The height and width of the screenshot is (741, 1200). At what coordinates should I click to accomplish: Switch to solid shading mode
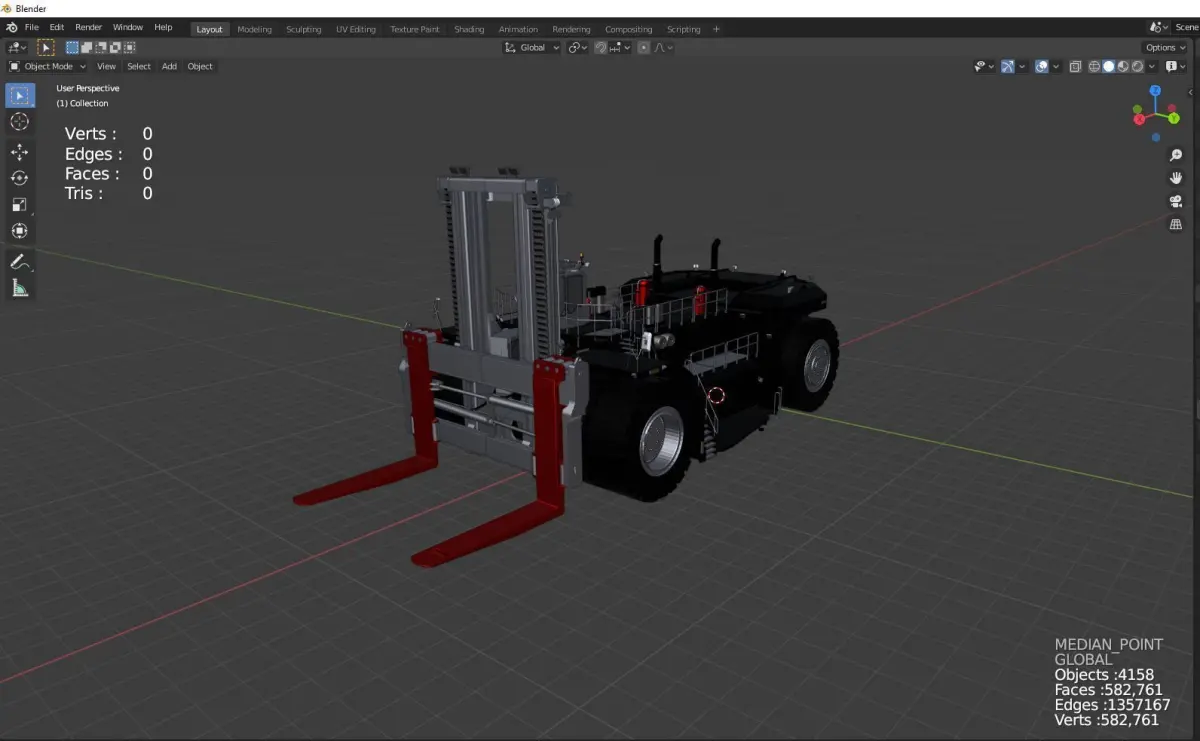pyautogui.click(x=1109, y=66)
